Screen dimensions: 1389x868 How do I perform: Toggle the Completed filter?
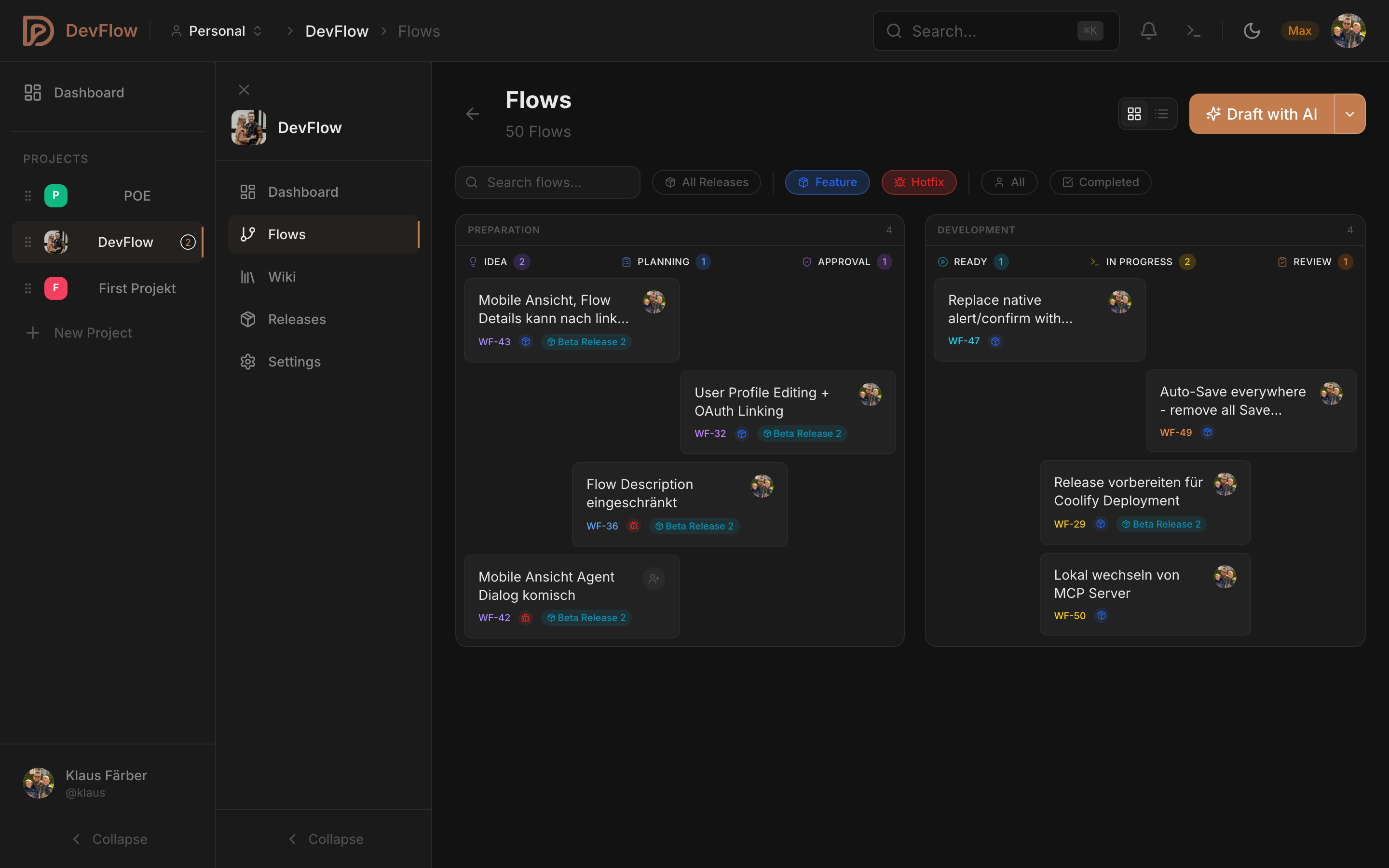[x=1100, y=183]
